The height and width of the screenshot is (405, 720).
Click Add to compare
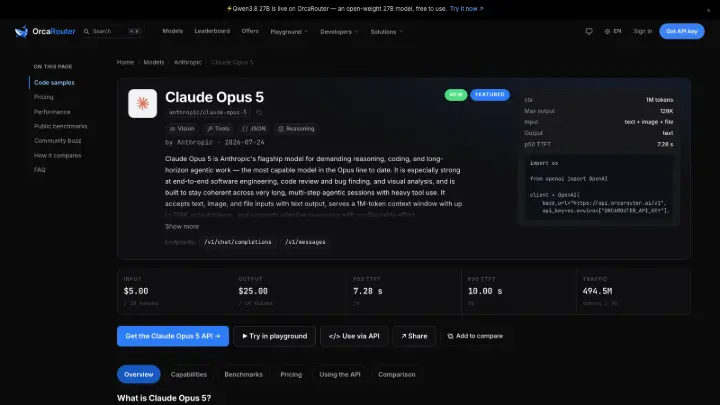475,336
